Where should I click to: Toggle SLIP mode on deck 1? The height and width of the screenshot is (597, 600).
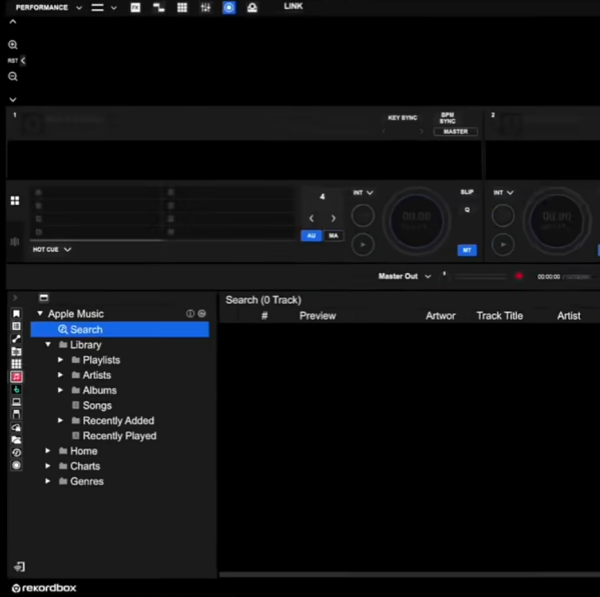[467, 192]
